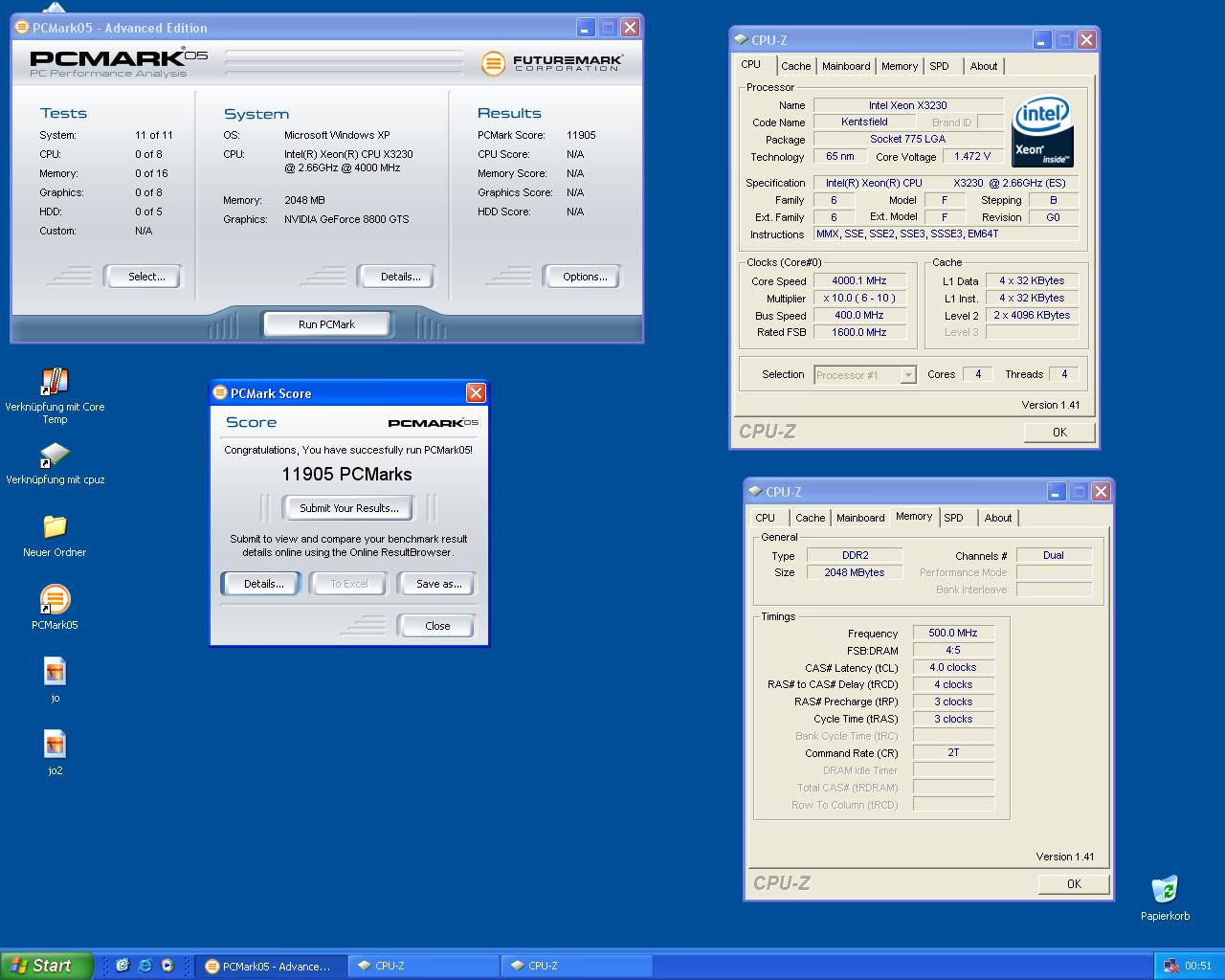The height and width of the screenshot is (980, 1225).
Task: Click the Core Speed 4000.1 MHz field
Action: point(859,281)
